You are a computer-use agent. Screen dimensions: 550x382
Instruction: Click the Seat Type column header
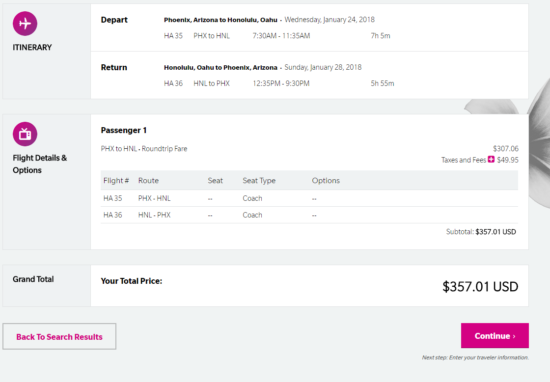(259, 181)
